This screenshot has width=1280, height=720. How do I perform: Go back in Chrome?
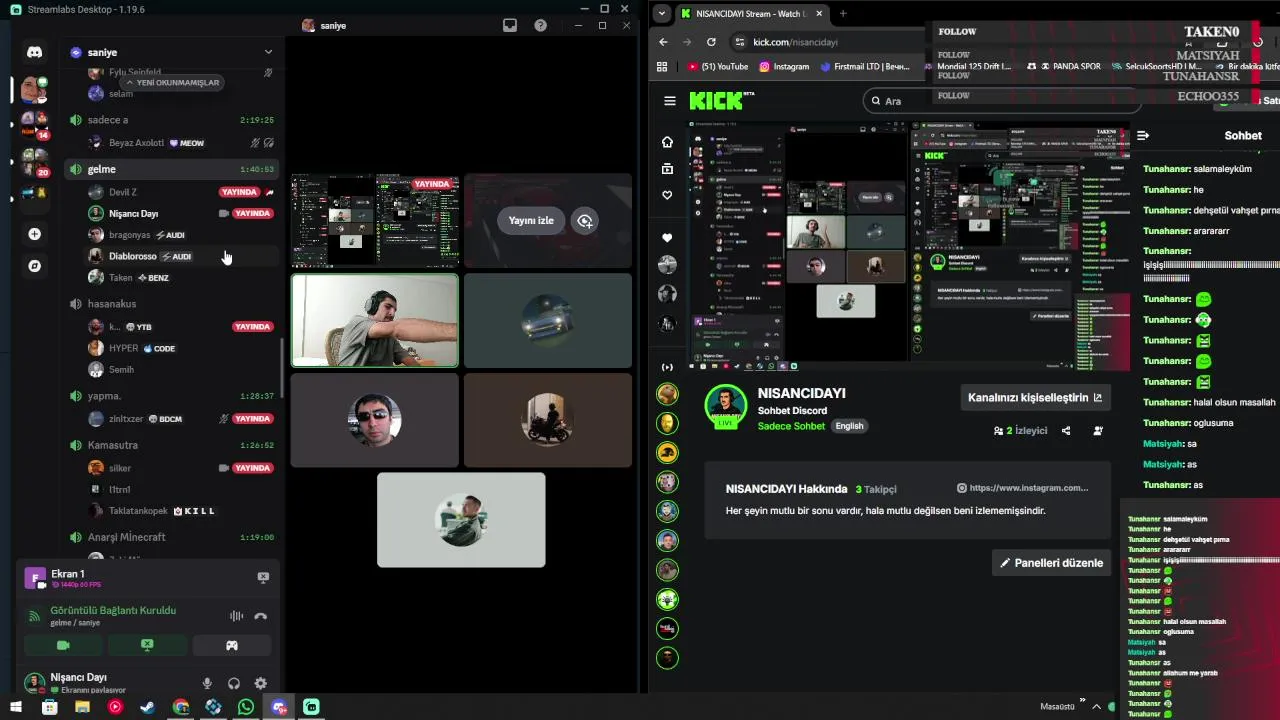(663, 42)
